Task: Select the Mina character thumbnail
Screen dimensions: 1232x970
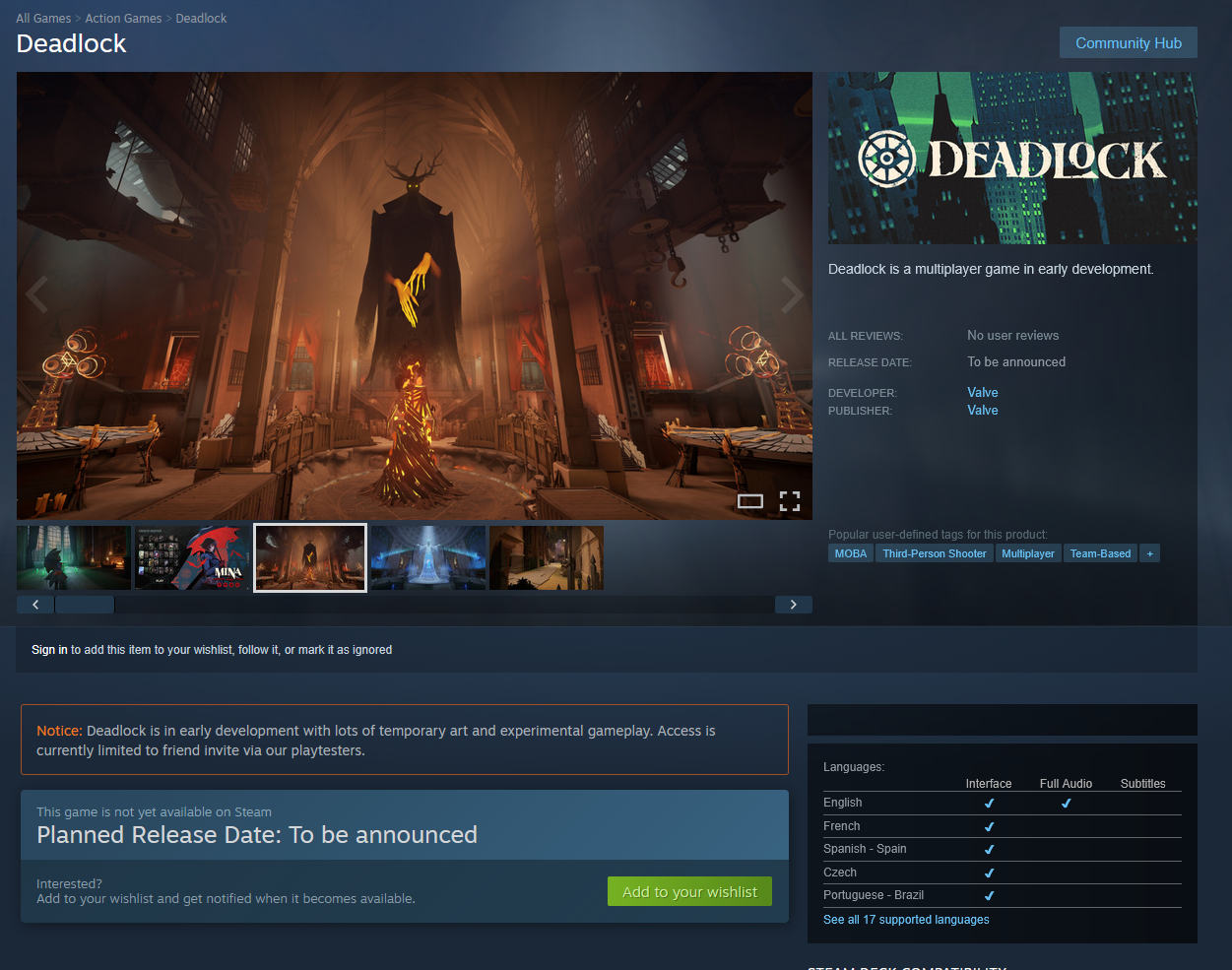Action: [192, 557]
